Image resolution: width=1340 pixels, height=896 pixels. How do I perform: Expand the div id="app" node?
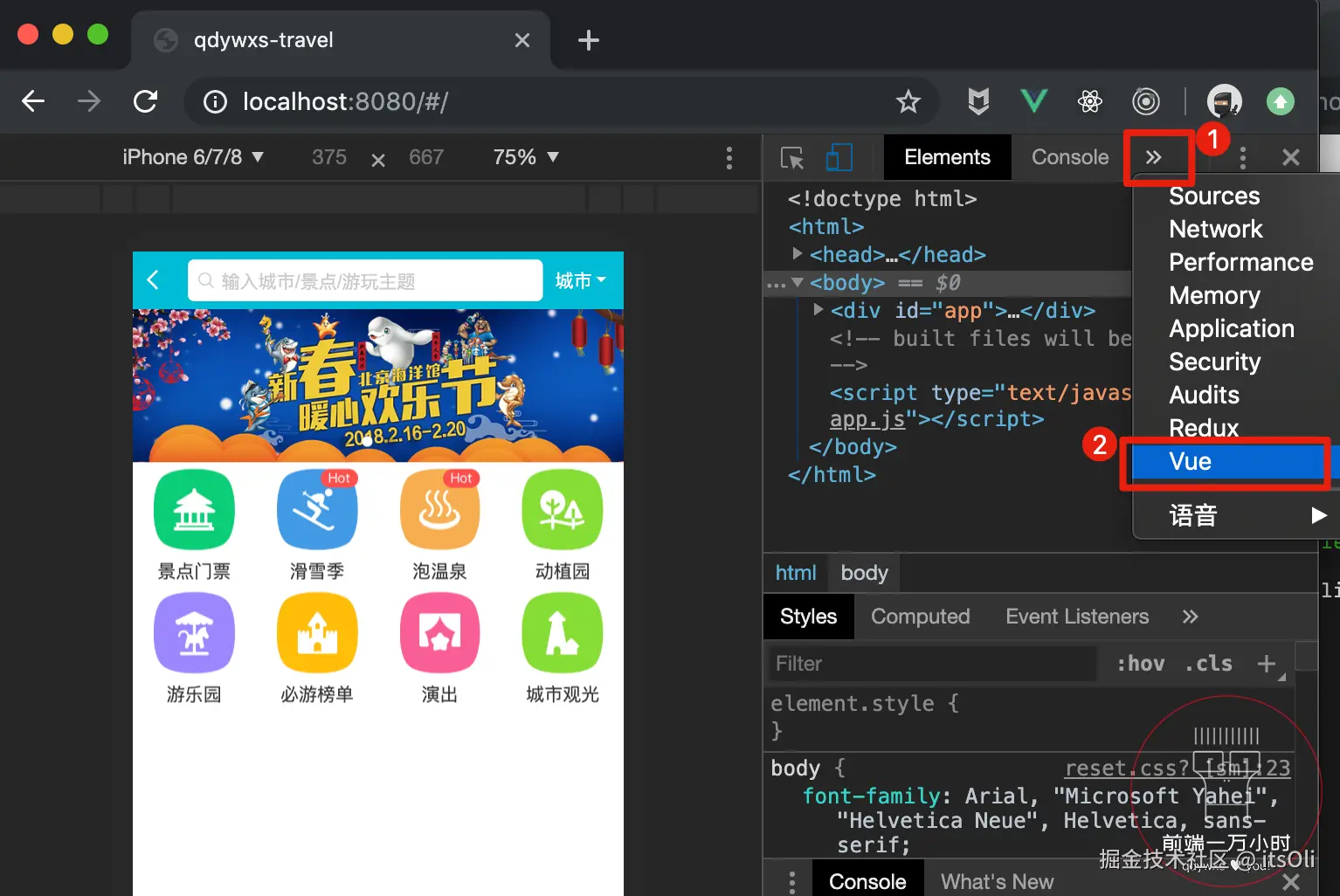coord(819,309)
